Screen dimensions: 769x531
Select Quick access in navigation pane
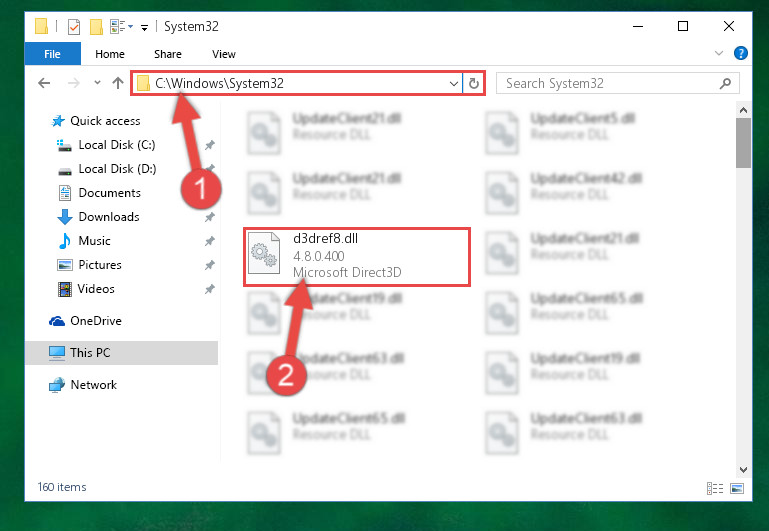(105, 121)
